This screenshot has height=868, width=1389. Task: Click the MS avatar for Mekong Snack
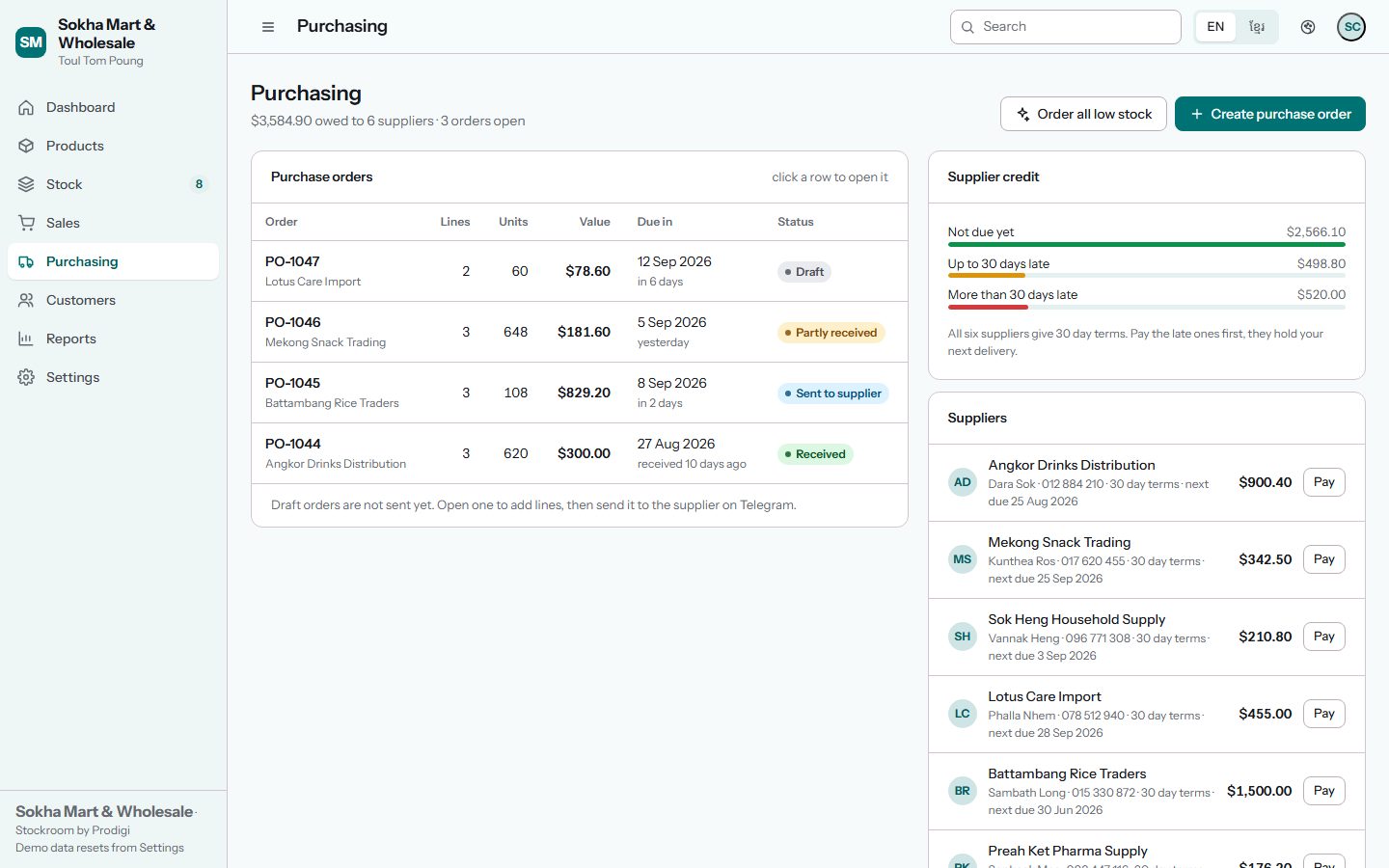click(963, 559)
